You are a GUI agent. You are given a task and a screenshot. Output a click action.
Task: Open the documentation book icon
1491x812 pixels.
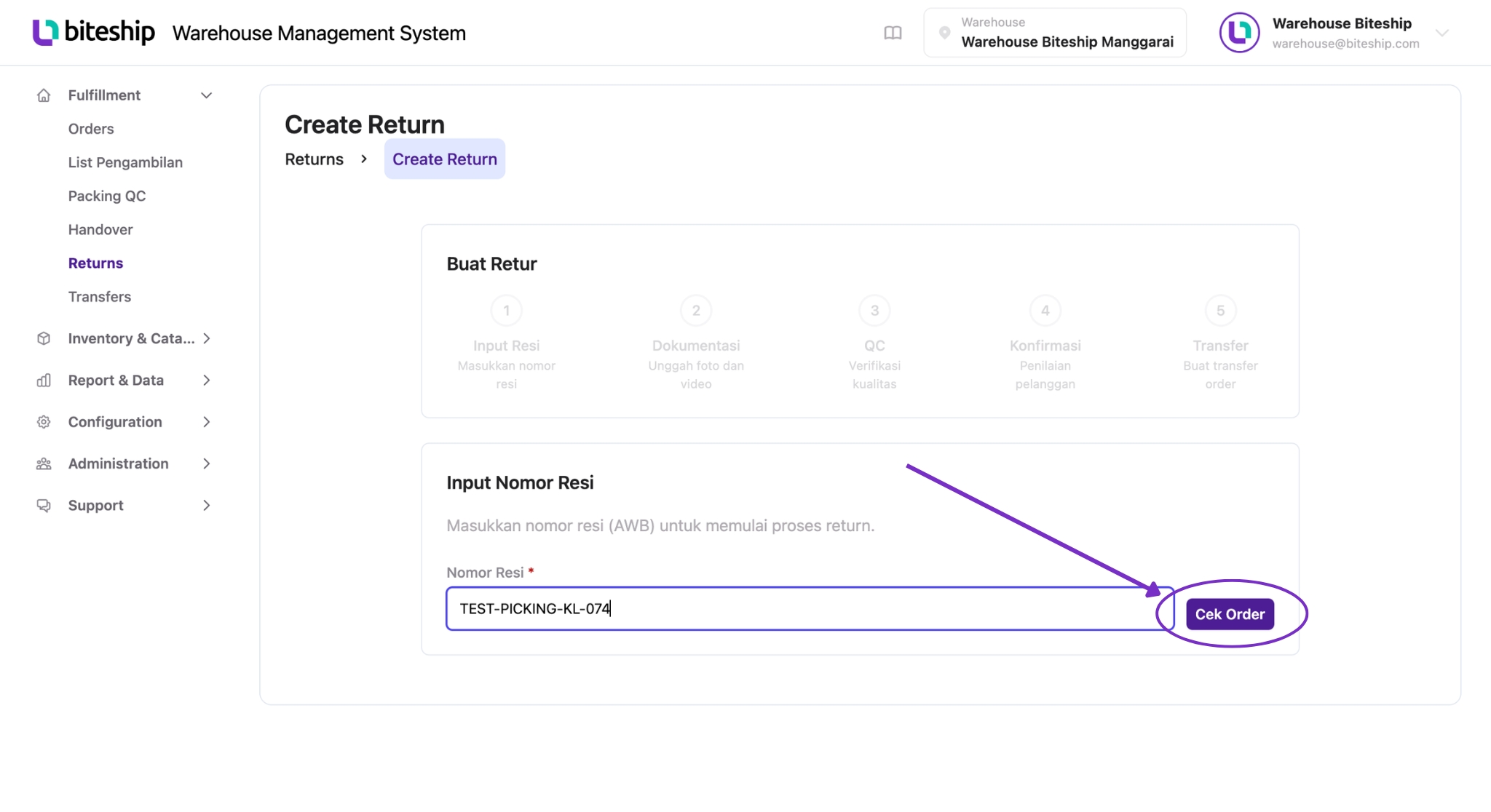tap(893, 33)
